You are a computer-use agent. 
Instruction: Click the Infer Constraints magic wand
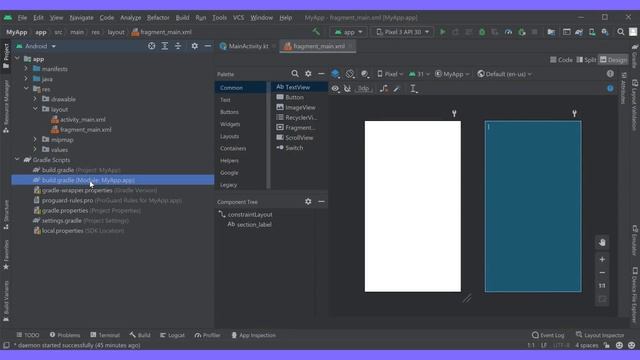coord(396,89)
